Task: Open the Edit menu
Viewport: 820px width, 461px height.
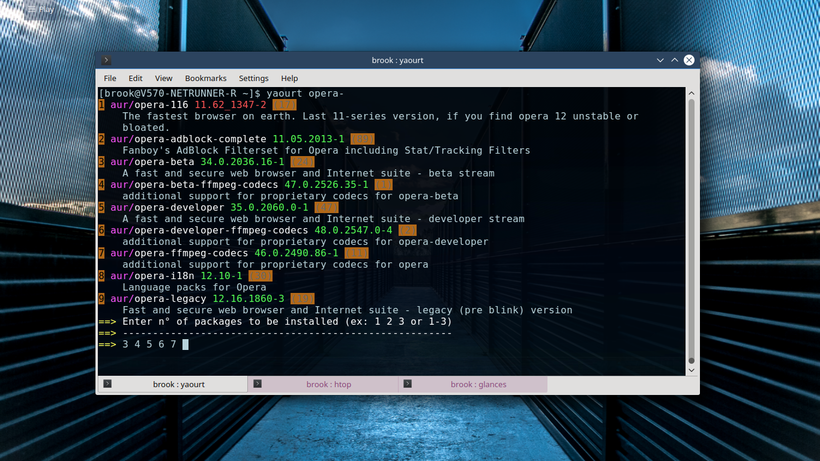Action: 135,78
